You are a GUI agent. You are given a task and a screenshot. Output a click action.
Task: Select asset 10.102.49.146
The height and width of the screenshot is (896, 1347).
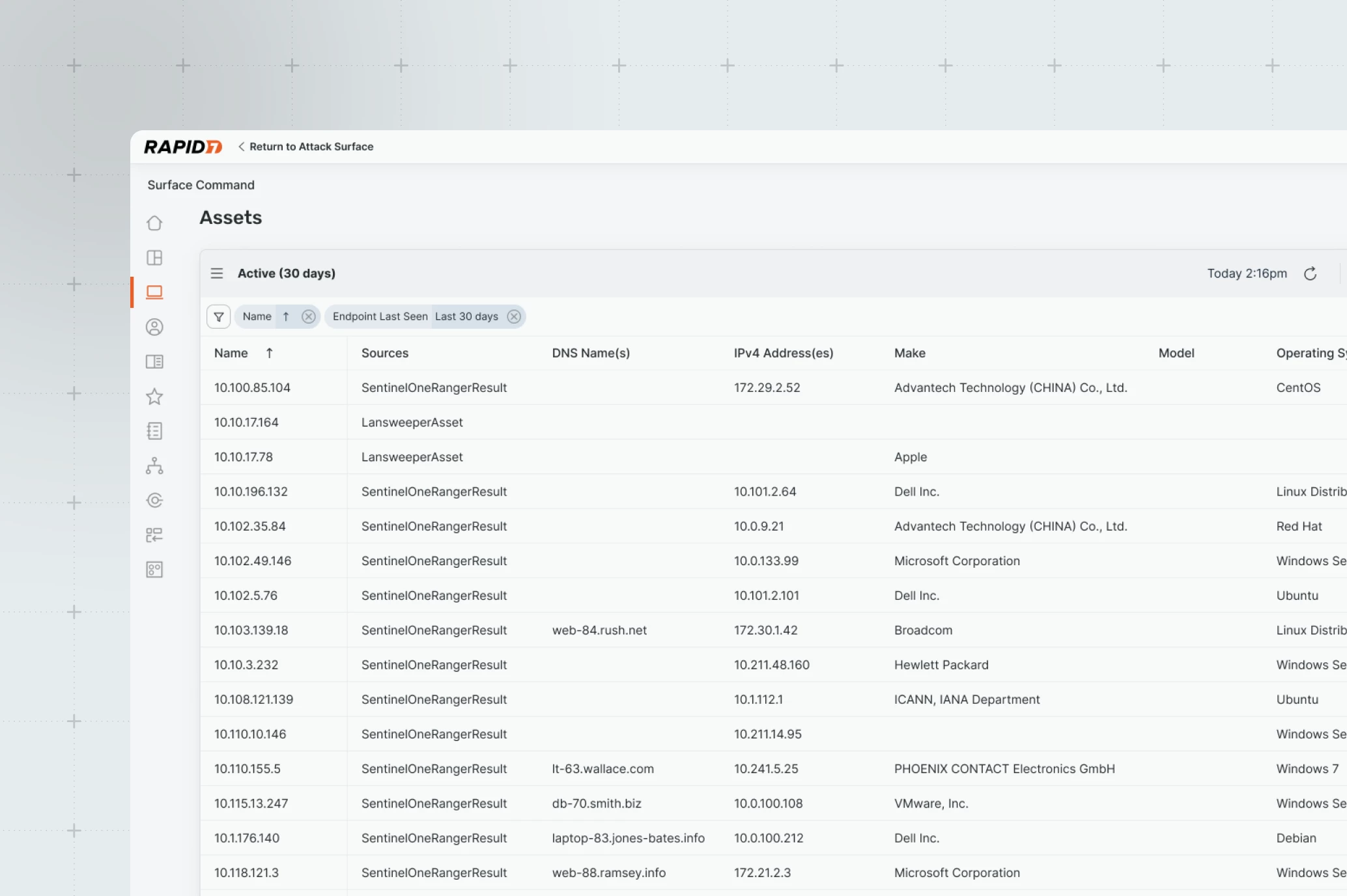253,561
